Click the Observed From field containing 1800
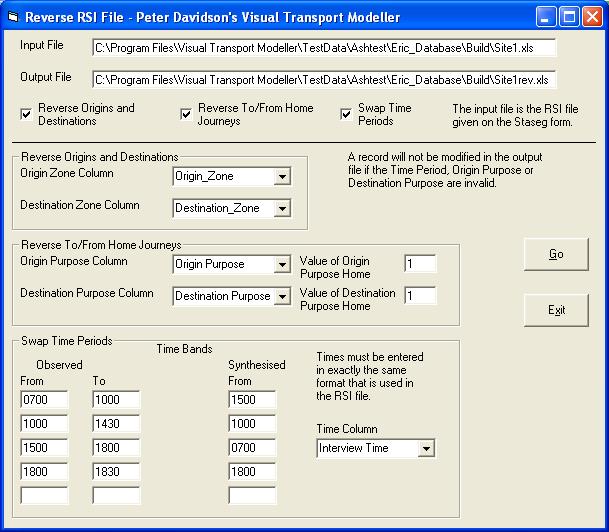Image resolution: width=609 pixels, height=532 pixels. (x=44, y=472)
